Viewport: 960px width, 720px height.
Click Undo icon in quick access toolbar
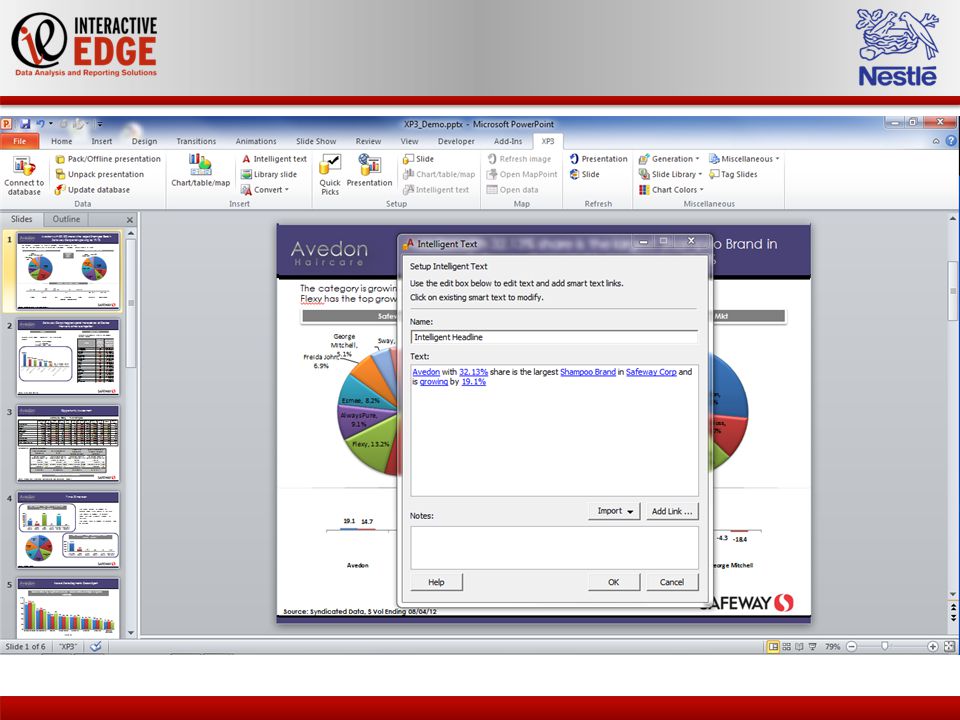(40, 124)
